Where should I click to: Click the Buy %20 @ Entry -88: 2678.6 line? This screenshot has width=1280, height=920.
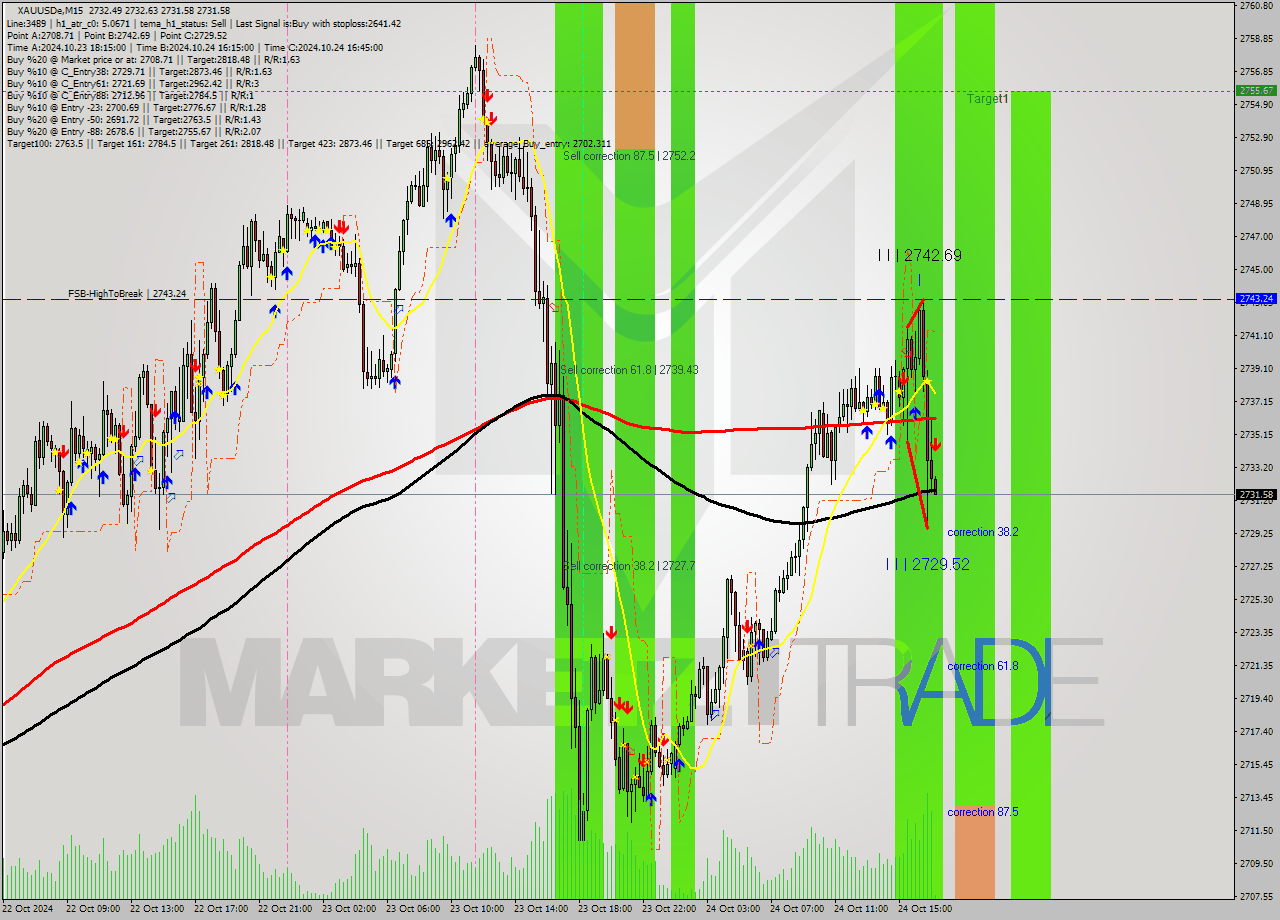[x=134, y=131]
